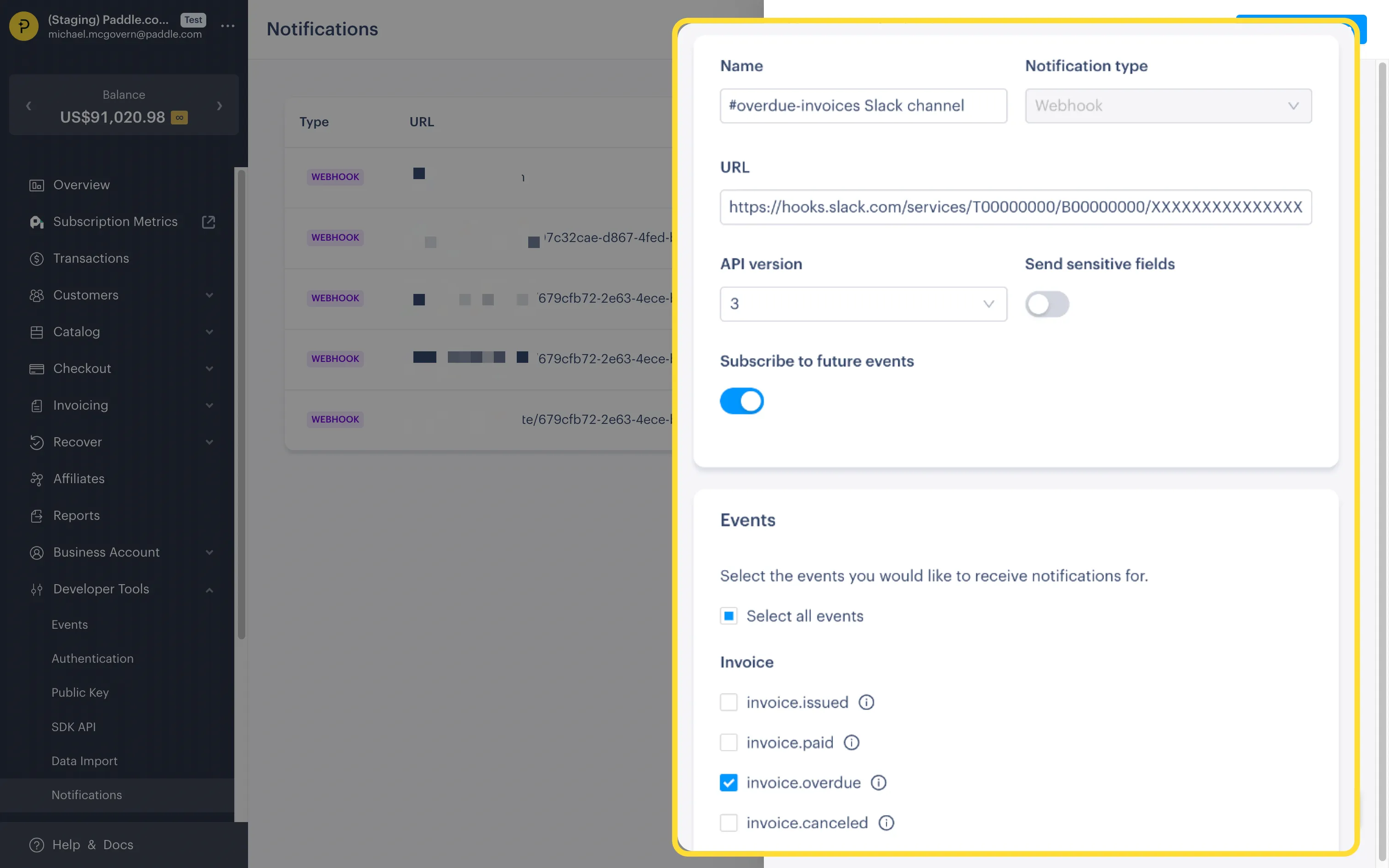Click the Transactions dollar icon
1389x868 pixels.
tap(37, 259)
